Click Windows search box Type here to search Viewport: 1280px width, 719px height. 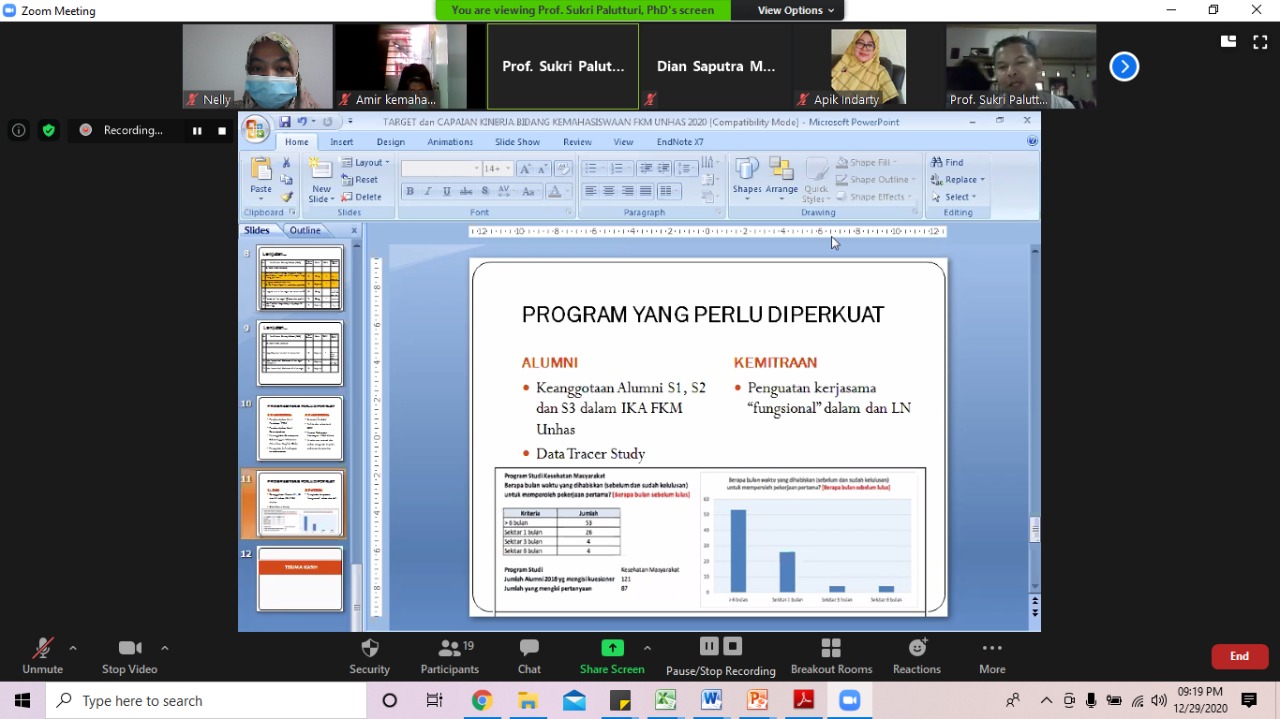tap(206, 701)
